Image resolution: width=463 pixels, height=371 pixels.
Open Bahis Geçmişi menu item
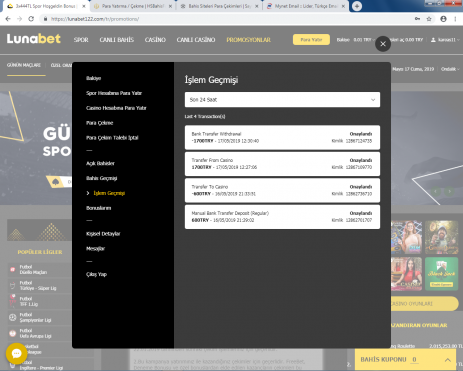pos(102,178)
